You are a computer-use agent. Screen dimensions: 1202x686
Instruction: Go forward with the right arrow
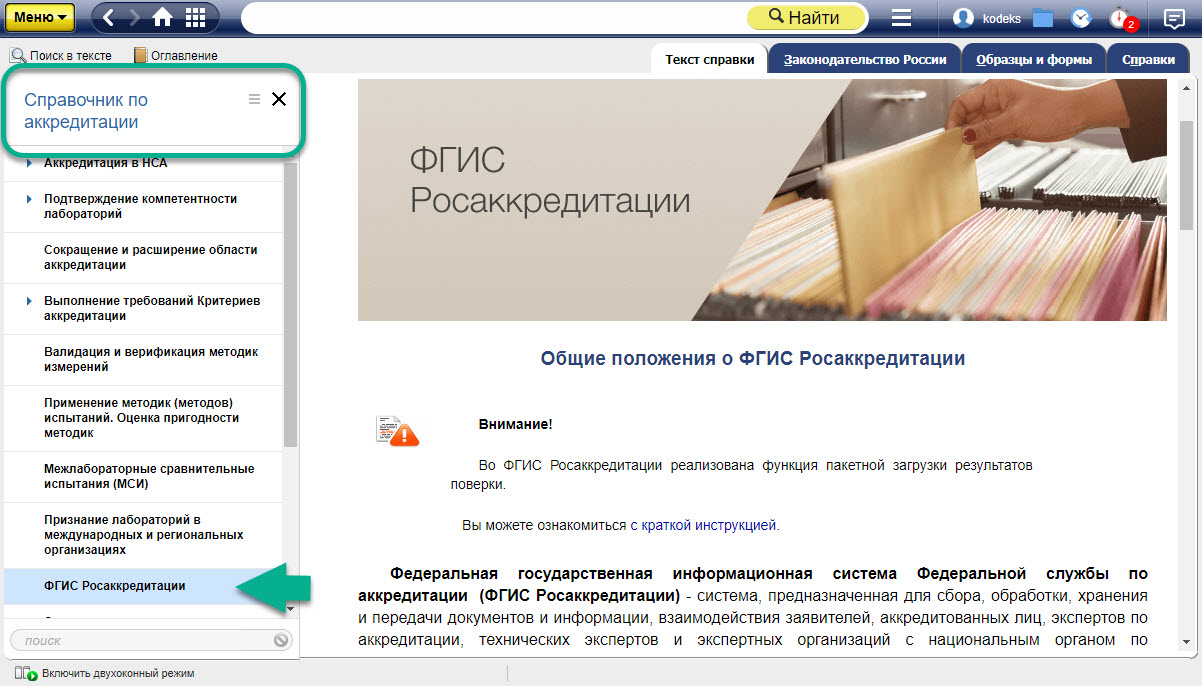[134, 18]
